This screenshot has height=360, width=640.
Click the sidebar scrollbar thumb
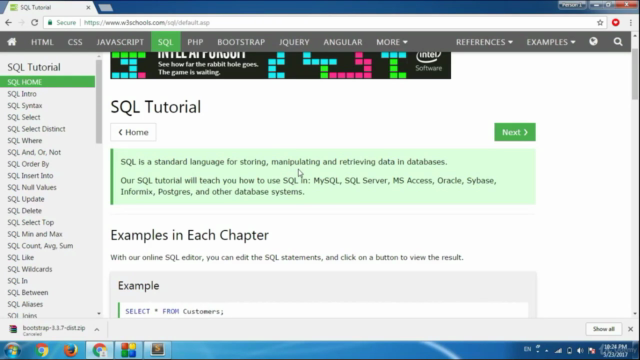point(99,101)
